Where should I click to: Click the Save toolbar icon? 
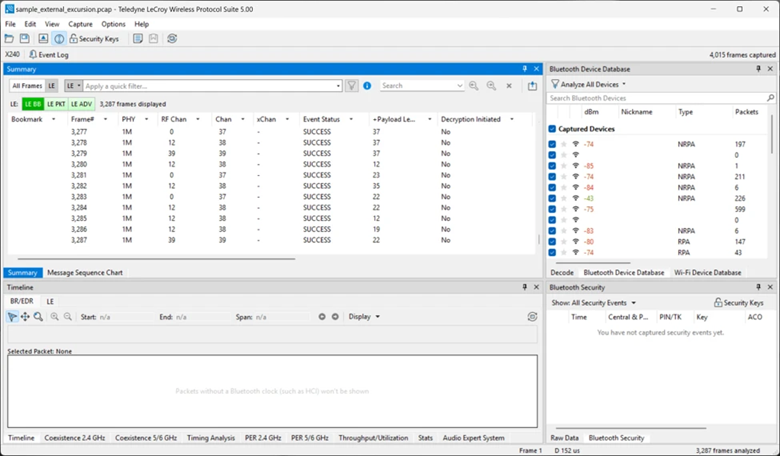point(24,39)
